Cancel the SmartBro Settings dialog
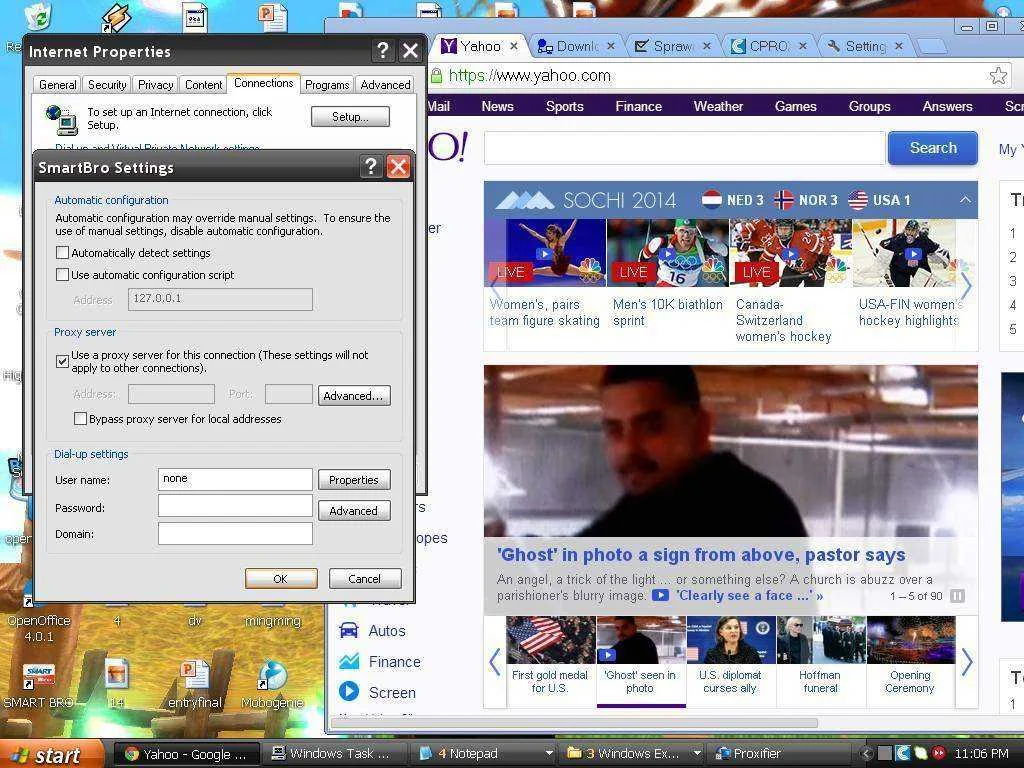Image resolution: width=1024 pixels, height=768 pixels. tap(364, 579)
